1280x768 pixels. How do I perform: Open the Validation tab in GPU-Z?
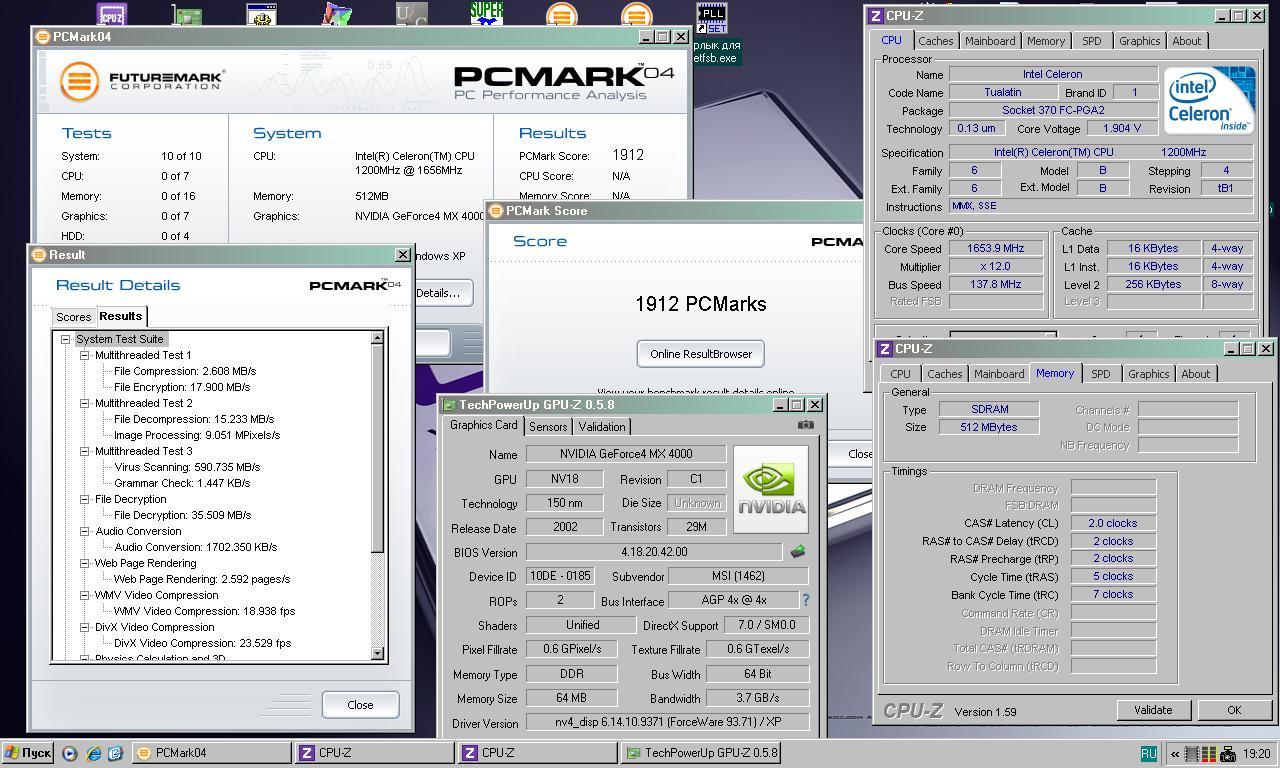602,427
